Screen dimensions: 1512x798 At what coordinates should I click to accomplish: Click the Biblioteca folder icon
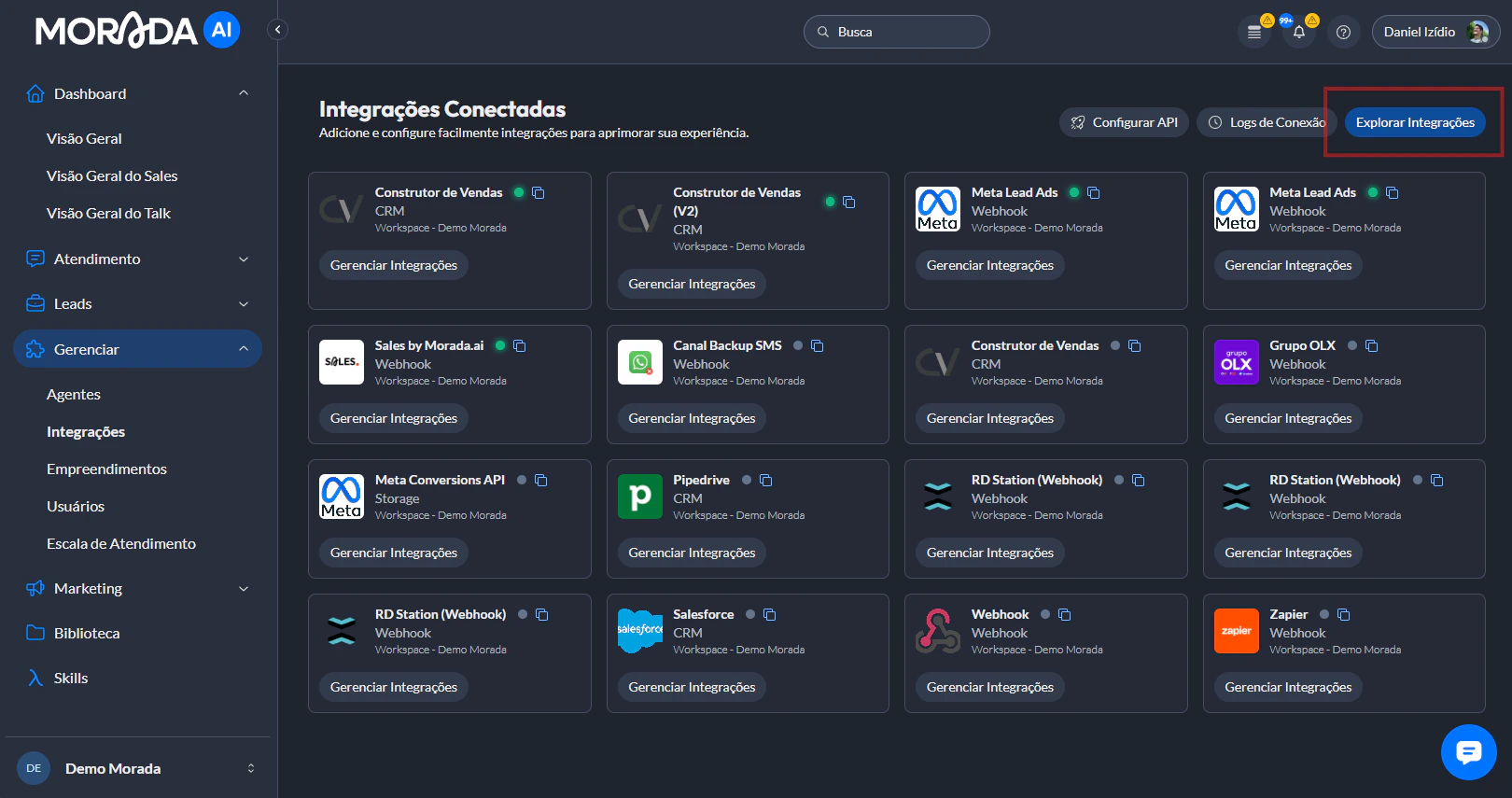(x=35, y=633)
